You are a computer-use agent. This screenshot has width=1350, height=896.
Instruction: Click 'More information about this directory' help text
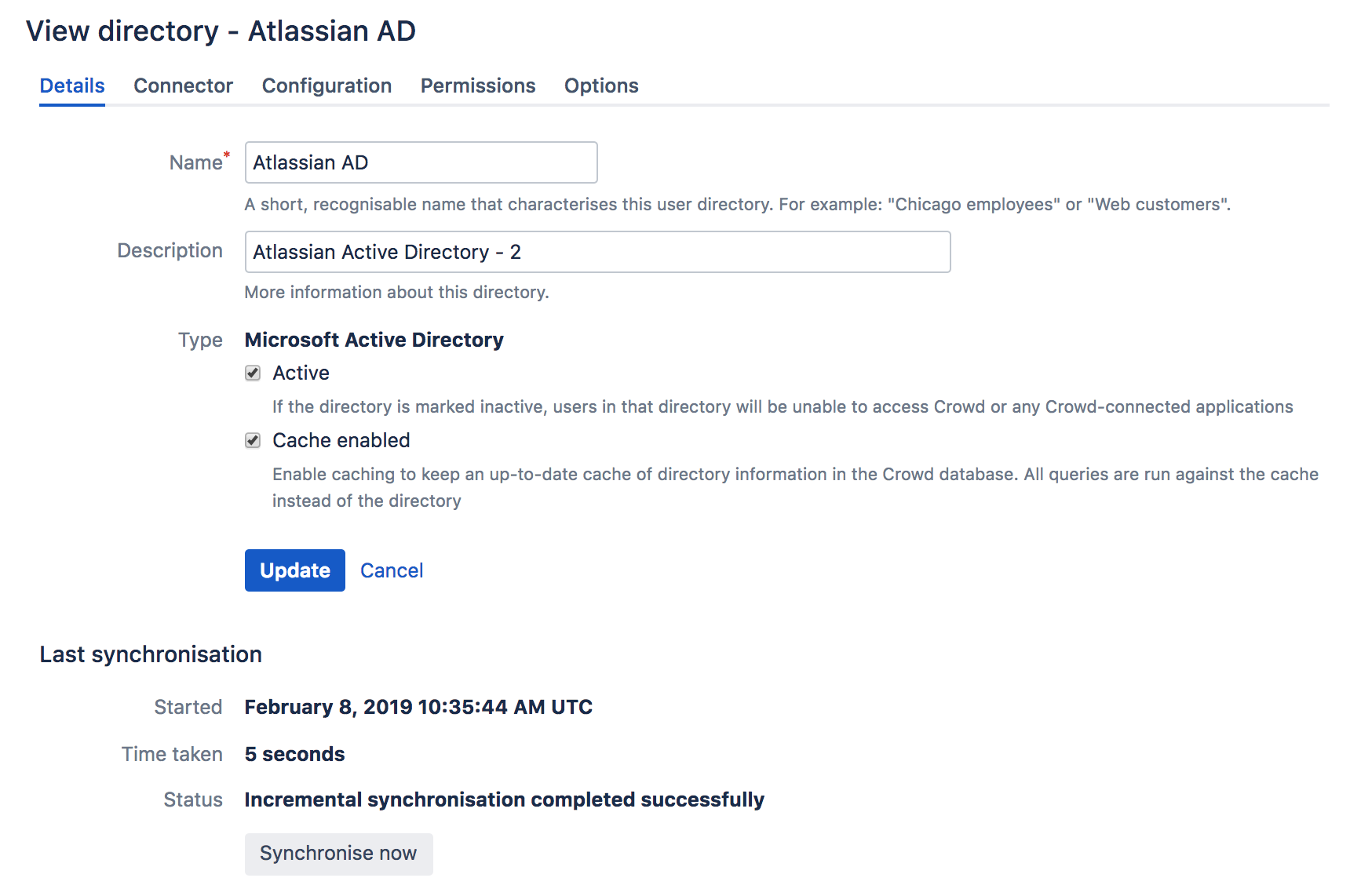coord(396,292)
